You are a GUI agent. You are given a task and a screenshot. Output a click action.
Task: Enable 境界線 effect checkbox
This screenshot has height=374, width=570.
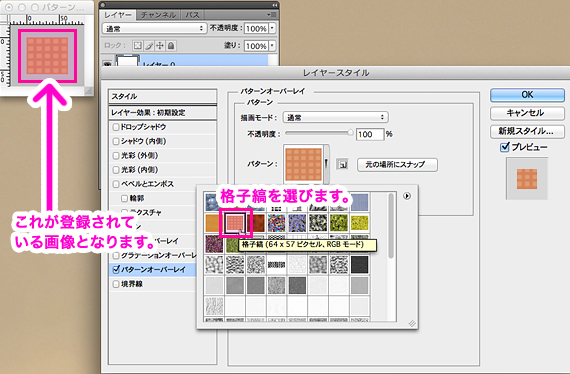[x=116, y=284]
